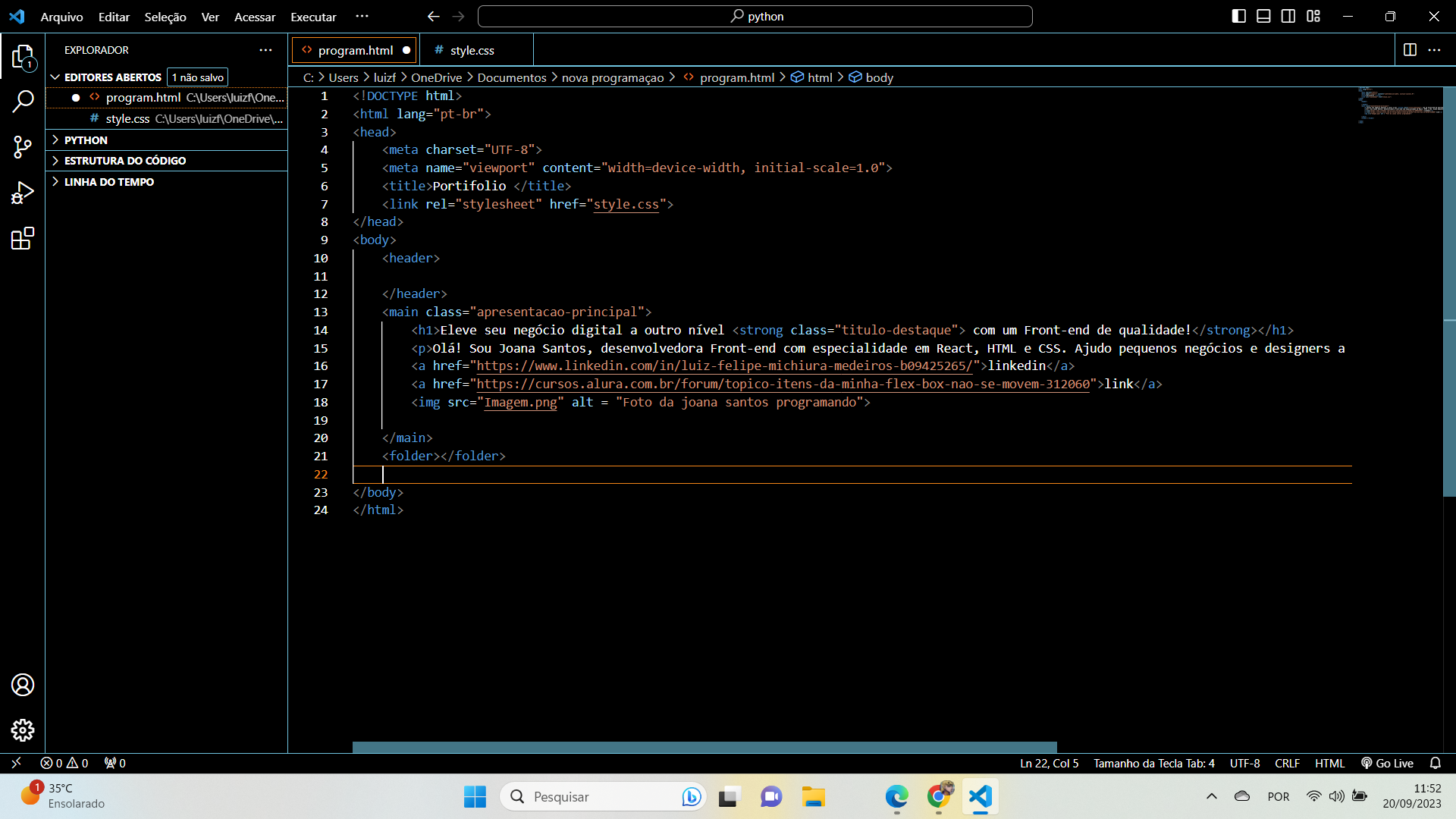Select program.html in open editors list

coord(167,98)
